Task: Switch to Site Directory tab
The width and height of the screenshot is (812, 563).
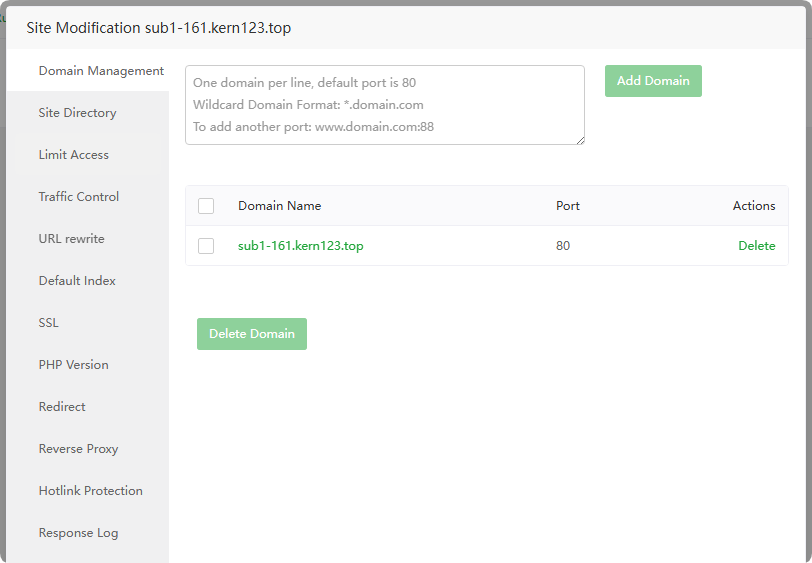Action: click(x=78, y=113)
